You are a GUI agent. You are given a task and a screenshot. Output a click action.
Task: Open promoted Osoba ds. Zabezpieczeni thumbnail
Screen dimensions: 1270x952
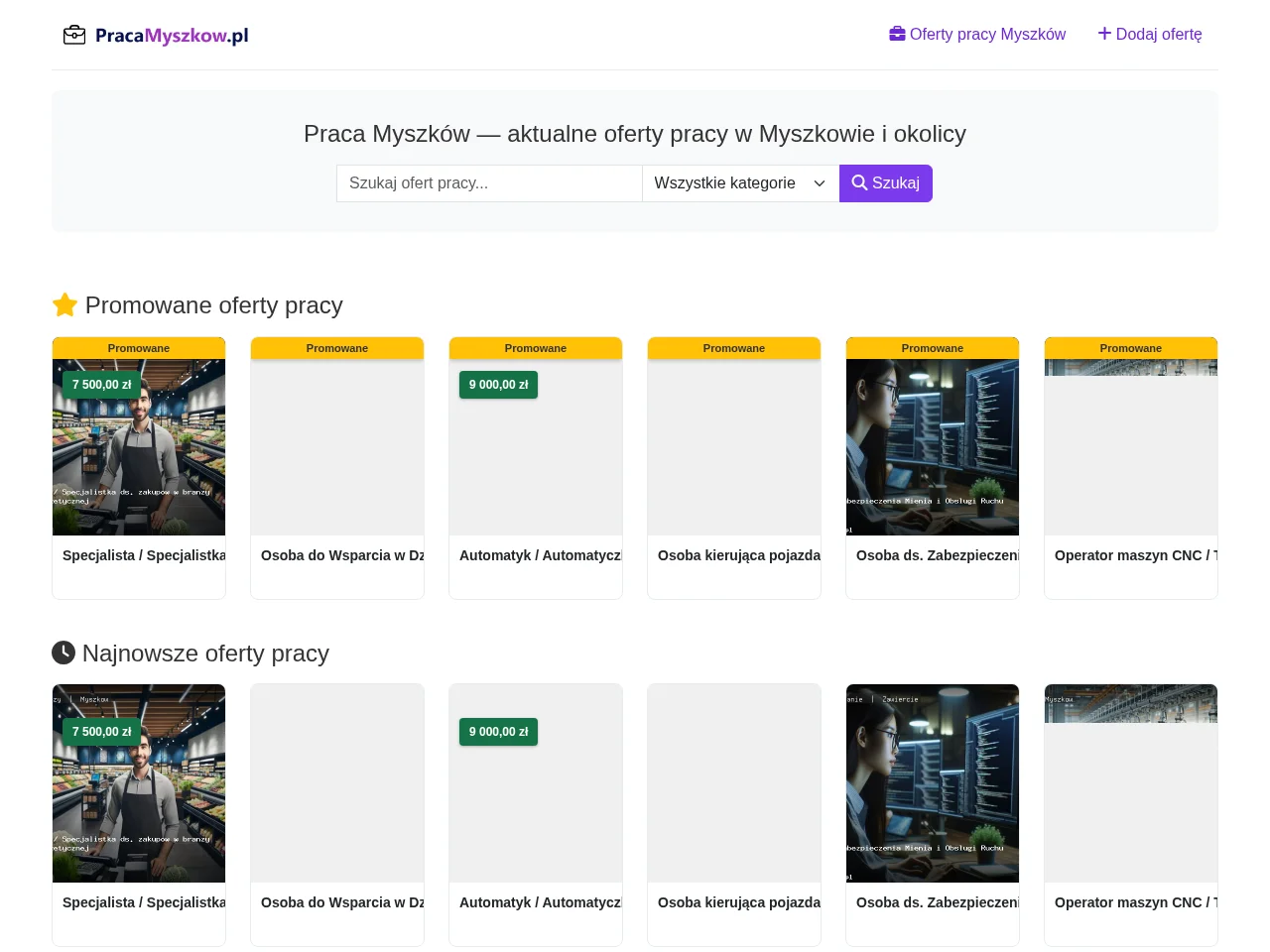pos(933,447)
